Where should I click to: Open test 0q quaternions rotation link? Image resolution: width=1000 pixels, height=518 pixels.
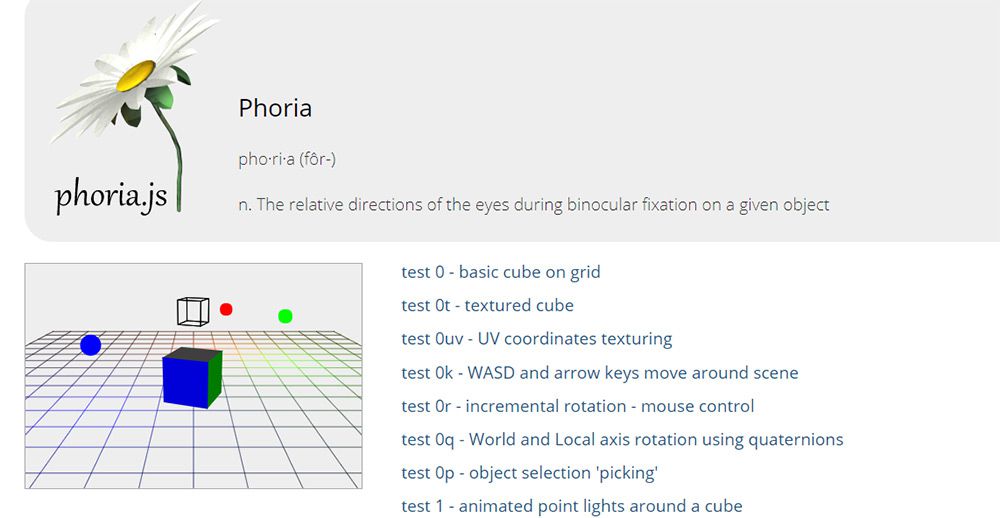coord(622,439)
